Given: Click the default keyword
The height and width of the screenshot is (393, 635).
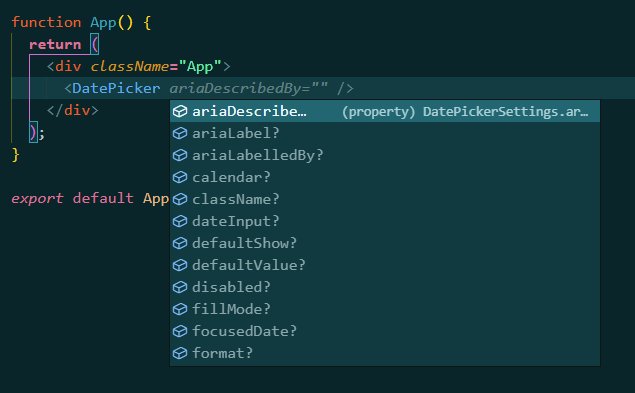Looking at the screenshot, I should pos(103,198).
